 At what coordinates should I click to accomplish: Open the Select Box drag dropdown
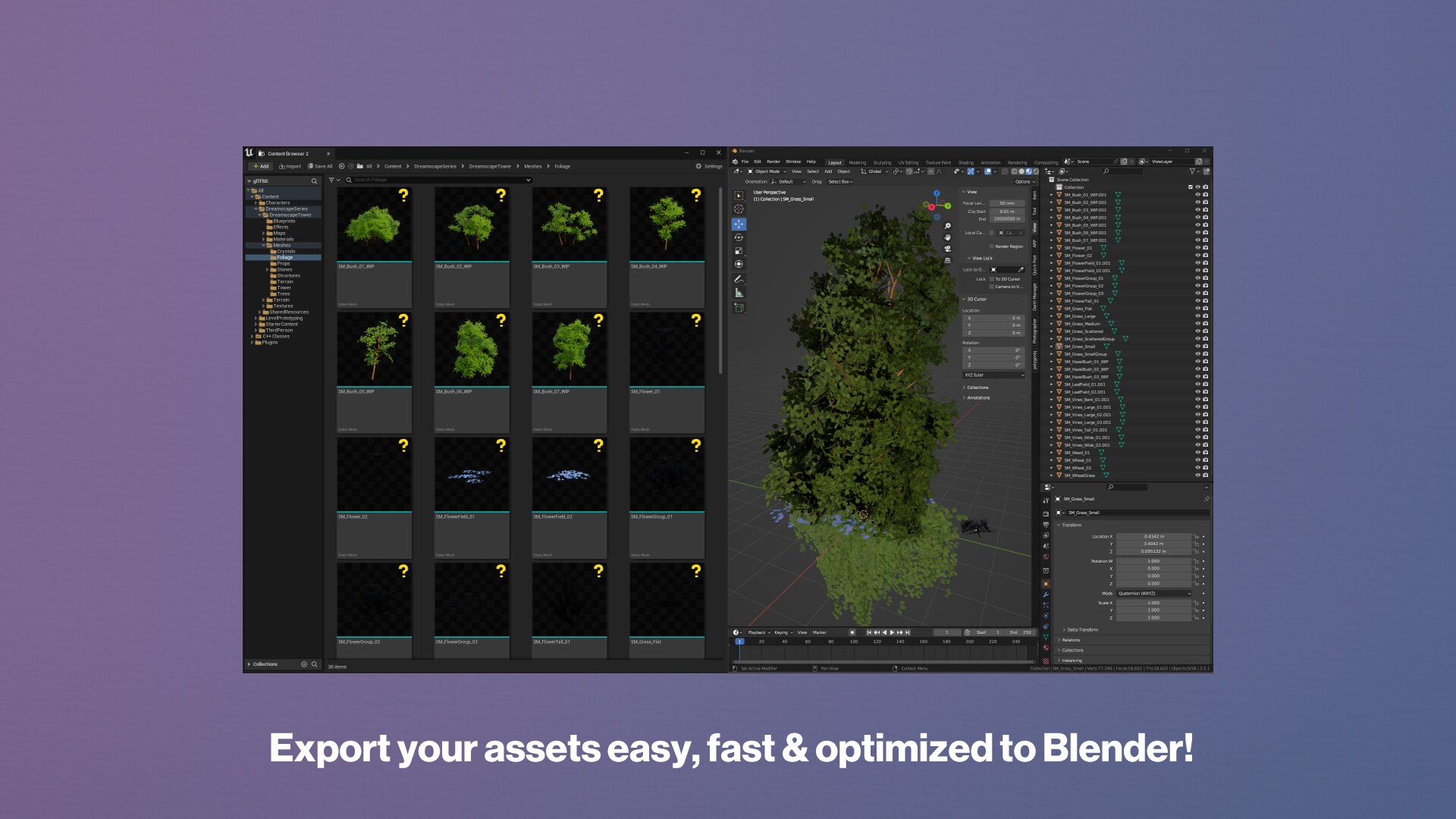840,182
